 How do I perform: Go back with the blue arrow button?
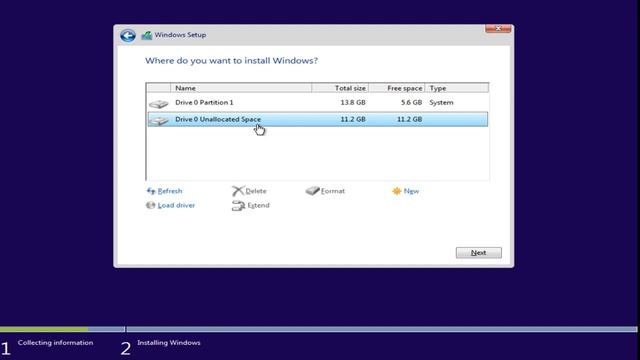click(128, 36)
